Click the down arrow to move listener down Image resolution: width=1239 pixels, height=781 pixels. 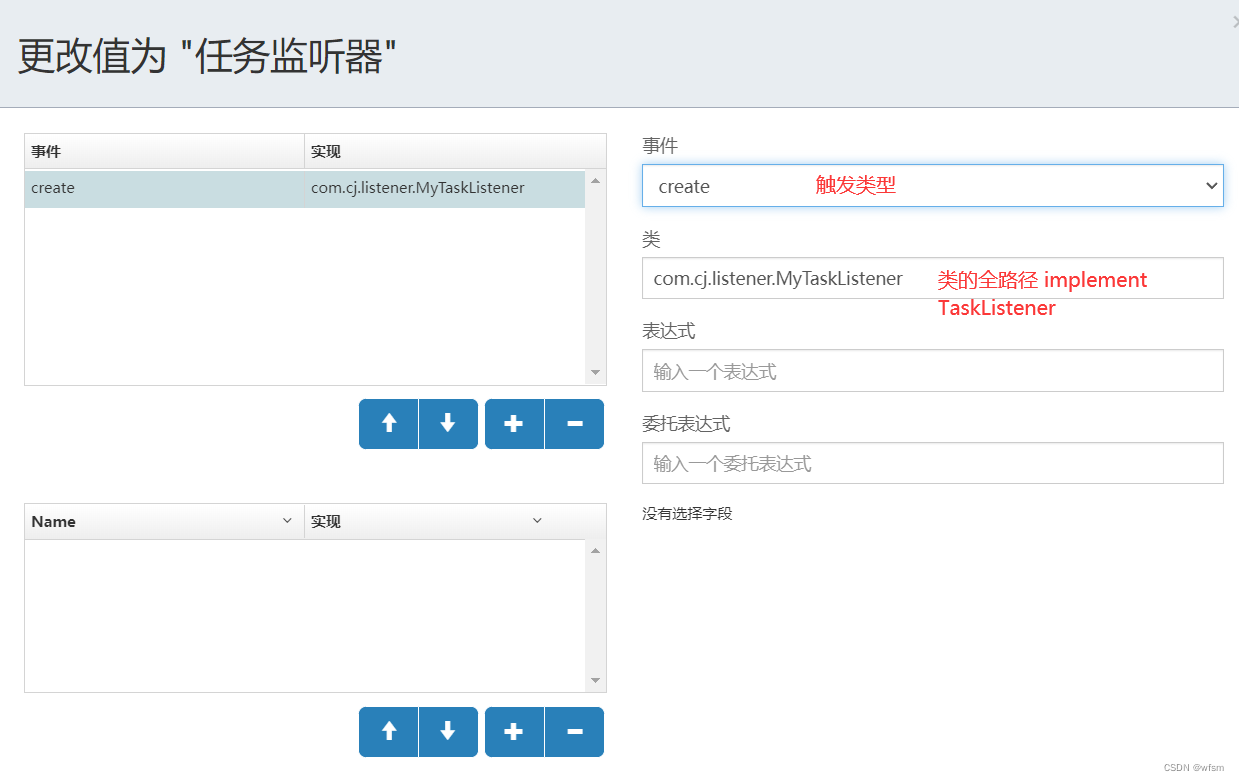448,423
